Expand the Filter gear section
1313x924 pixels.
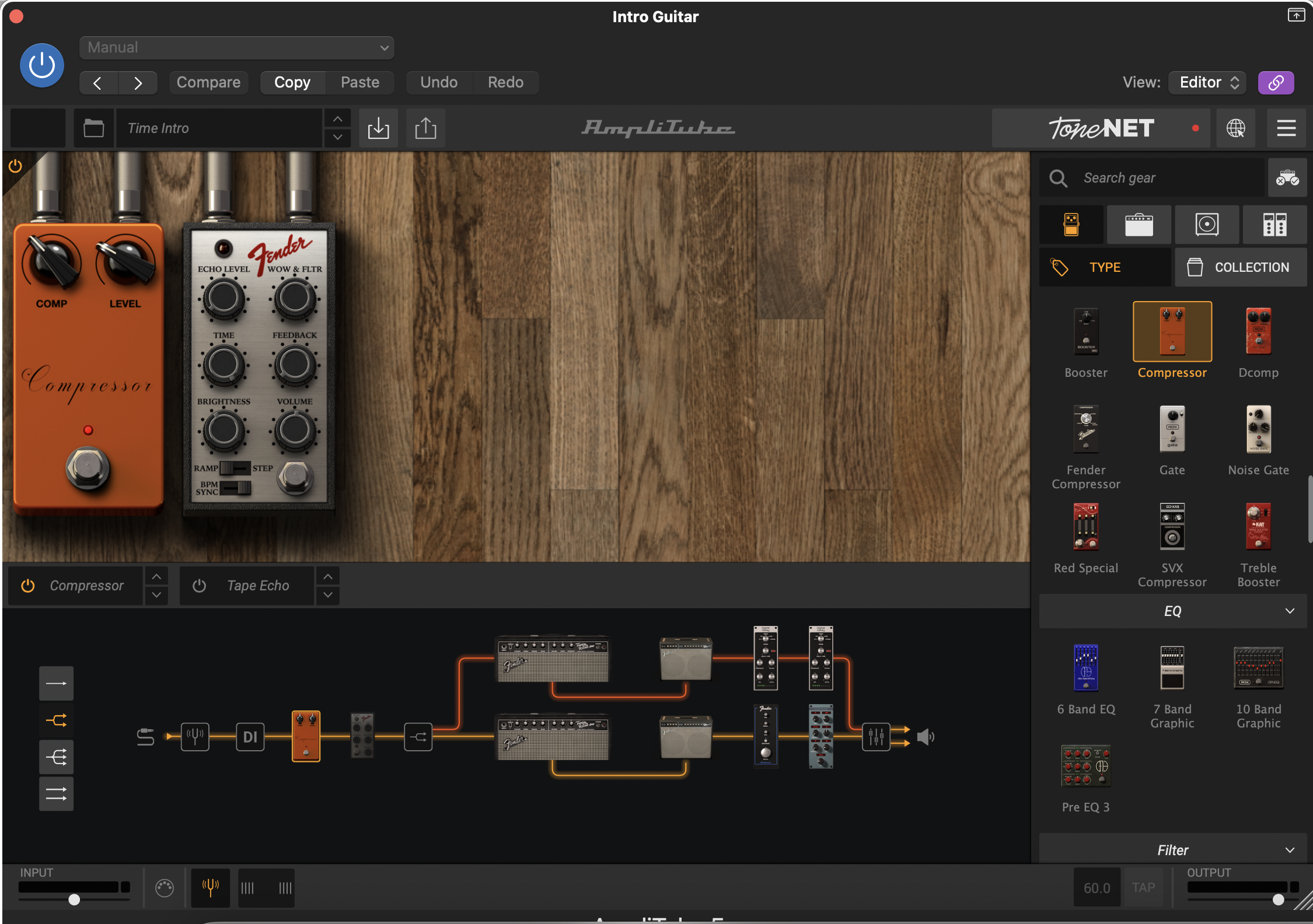[1290, 850]
